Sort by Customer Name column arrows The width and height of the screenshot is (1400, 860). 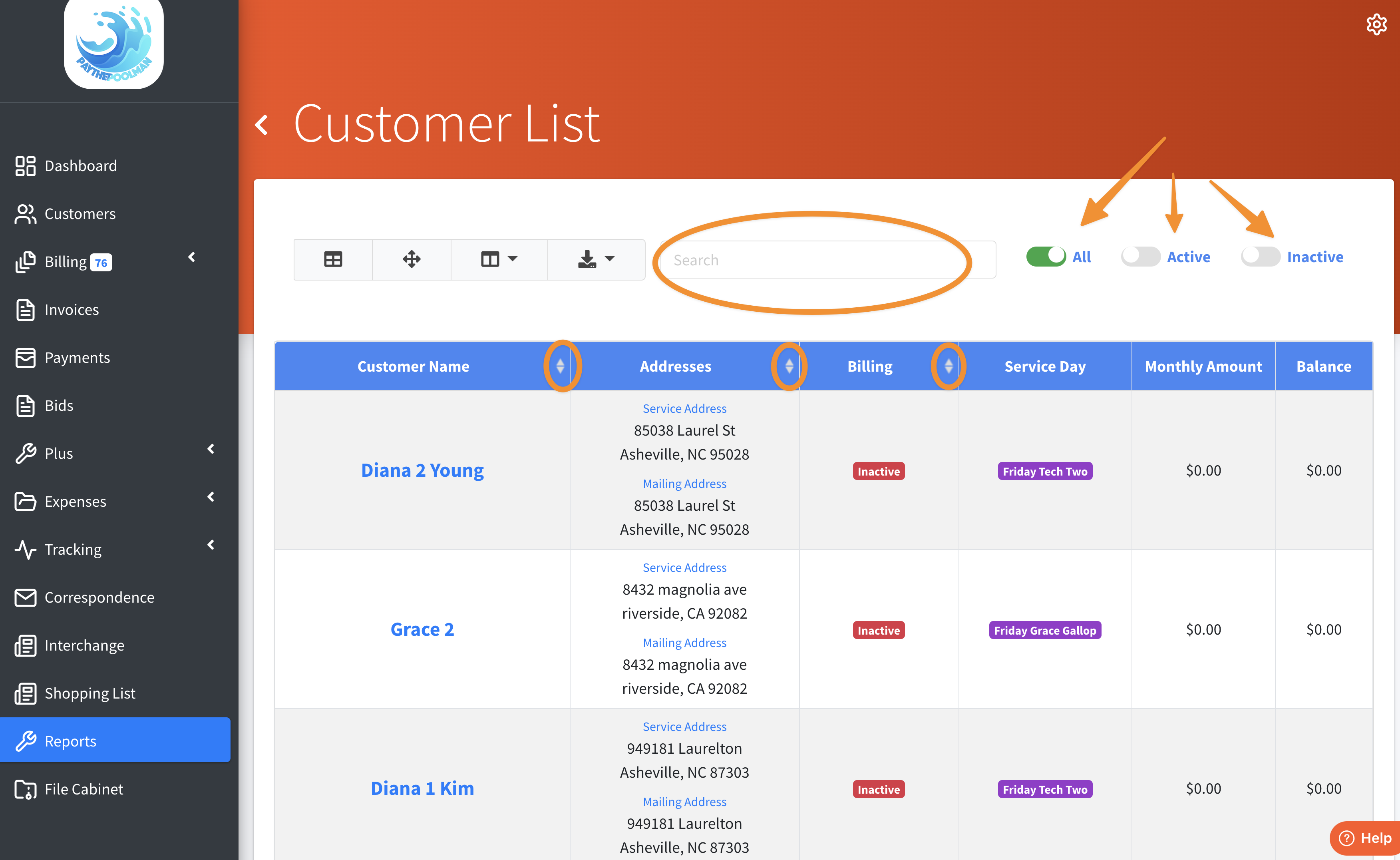560,366
